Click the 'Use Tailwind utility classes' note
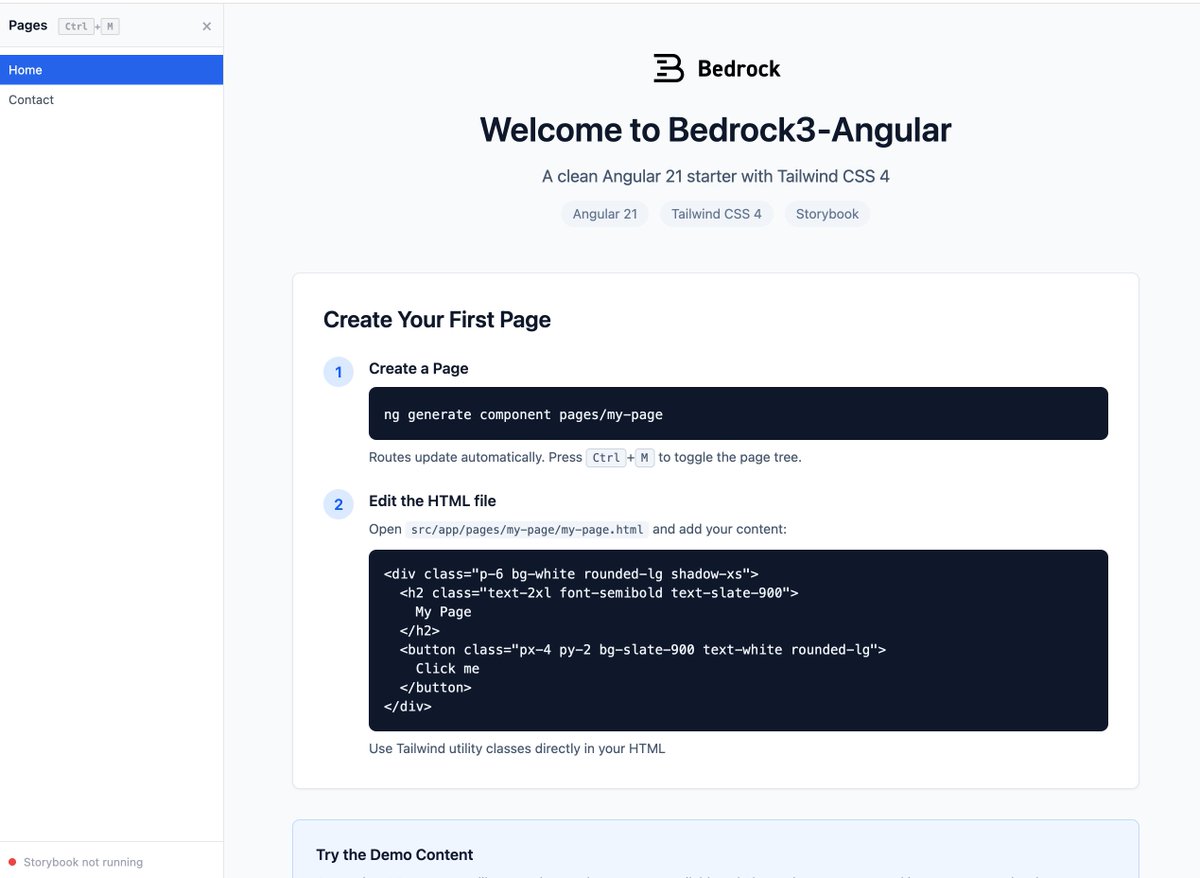The width and height of the screenshot is (1200, 878). pos(517,748)
